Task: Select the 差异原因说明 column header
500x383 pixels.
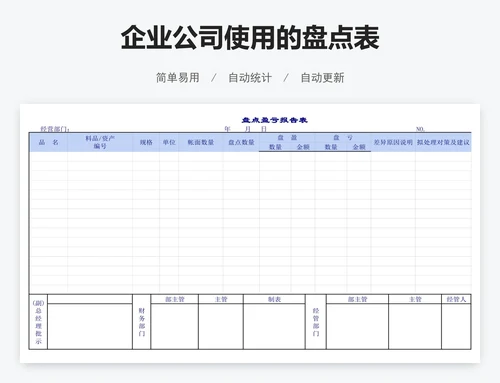Action: click(x=393, y=142)
